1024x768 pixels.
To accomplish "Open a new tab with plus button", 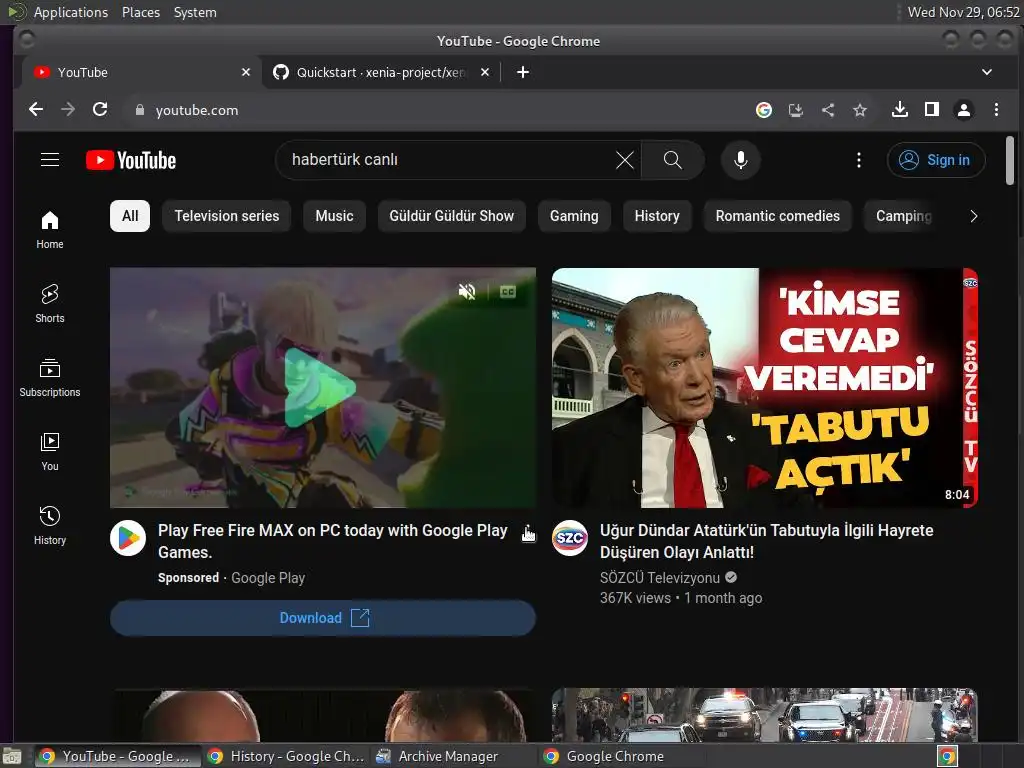I will (x=523, y=72).
